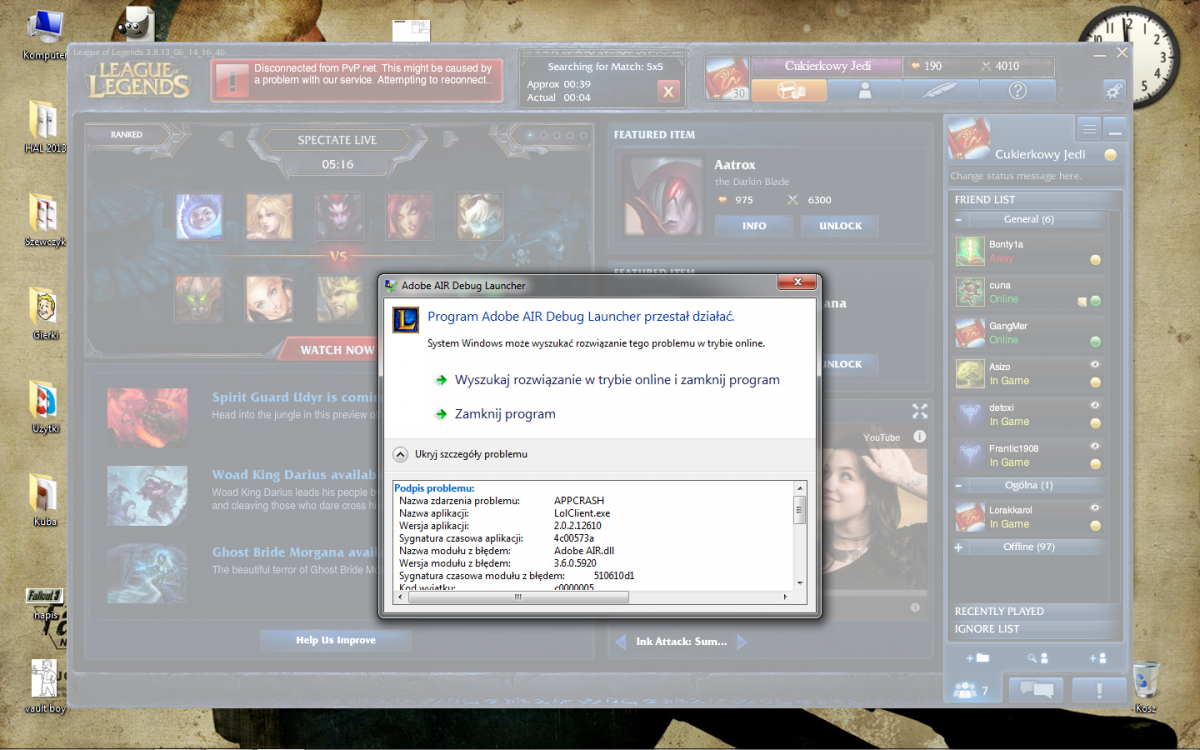Click the add friend plus-person icon
The image size is (1200, 750).
tap(1097, 659)
